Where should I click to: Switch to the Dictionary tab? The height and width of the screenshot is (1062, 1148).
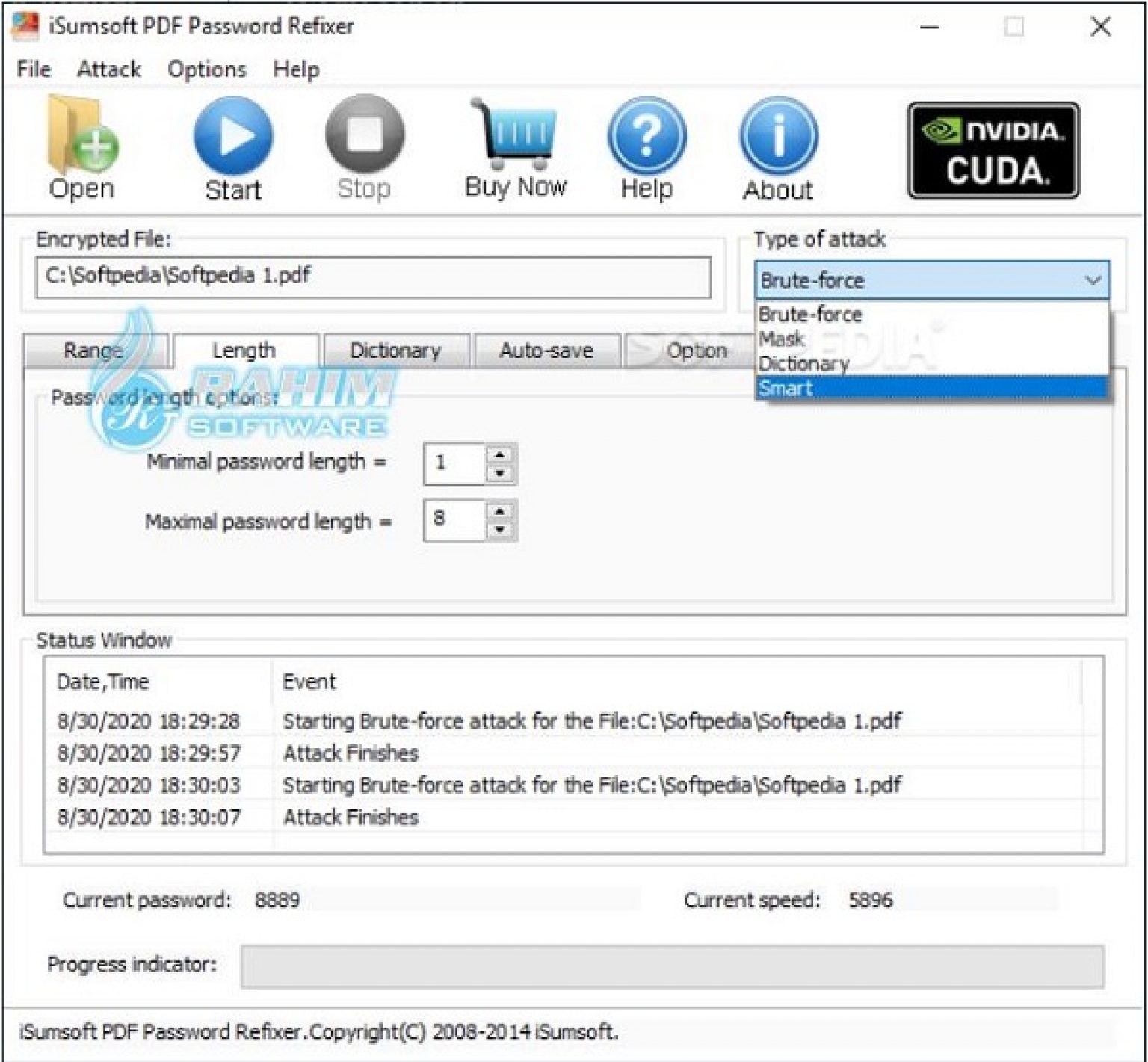click(x=395, y=351)
